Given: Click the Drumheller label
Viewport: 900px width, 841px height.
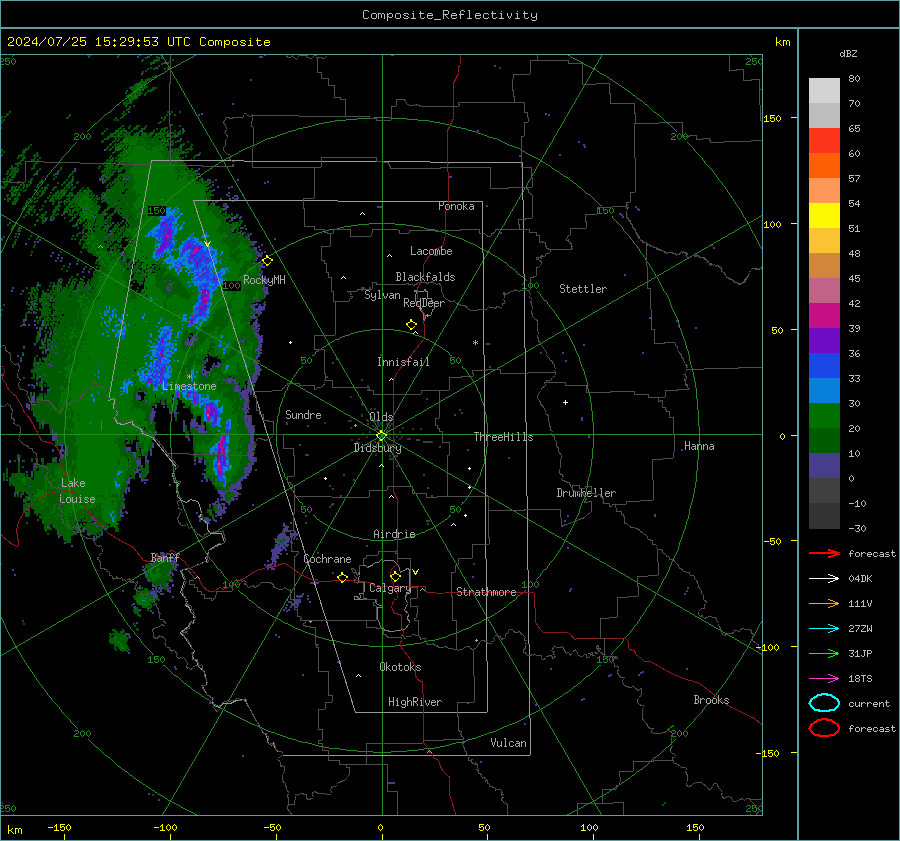Looking at the screenshot, I should click(586, 493).
